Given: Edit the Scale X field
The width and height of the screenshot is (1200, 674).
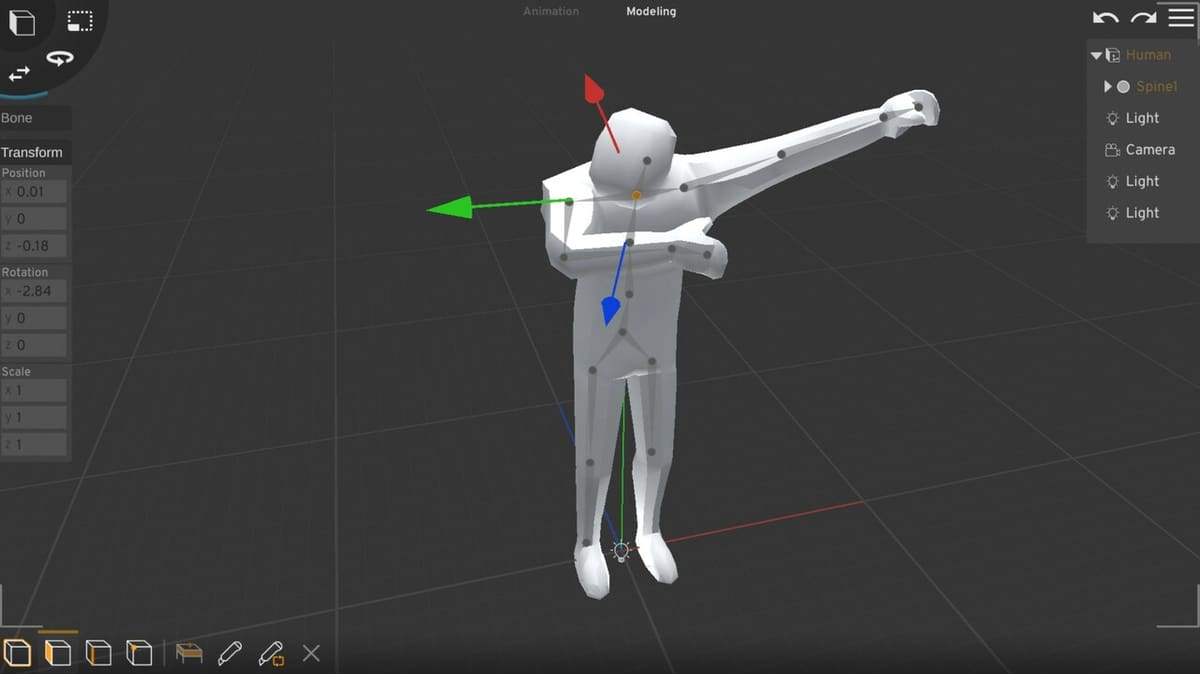Looking at the screenshot, I should [x=34, y=390].
